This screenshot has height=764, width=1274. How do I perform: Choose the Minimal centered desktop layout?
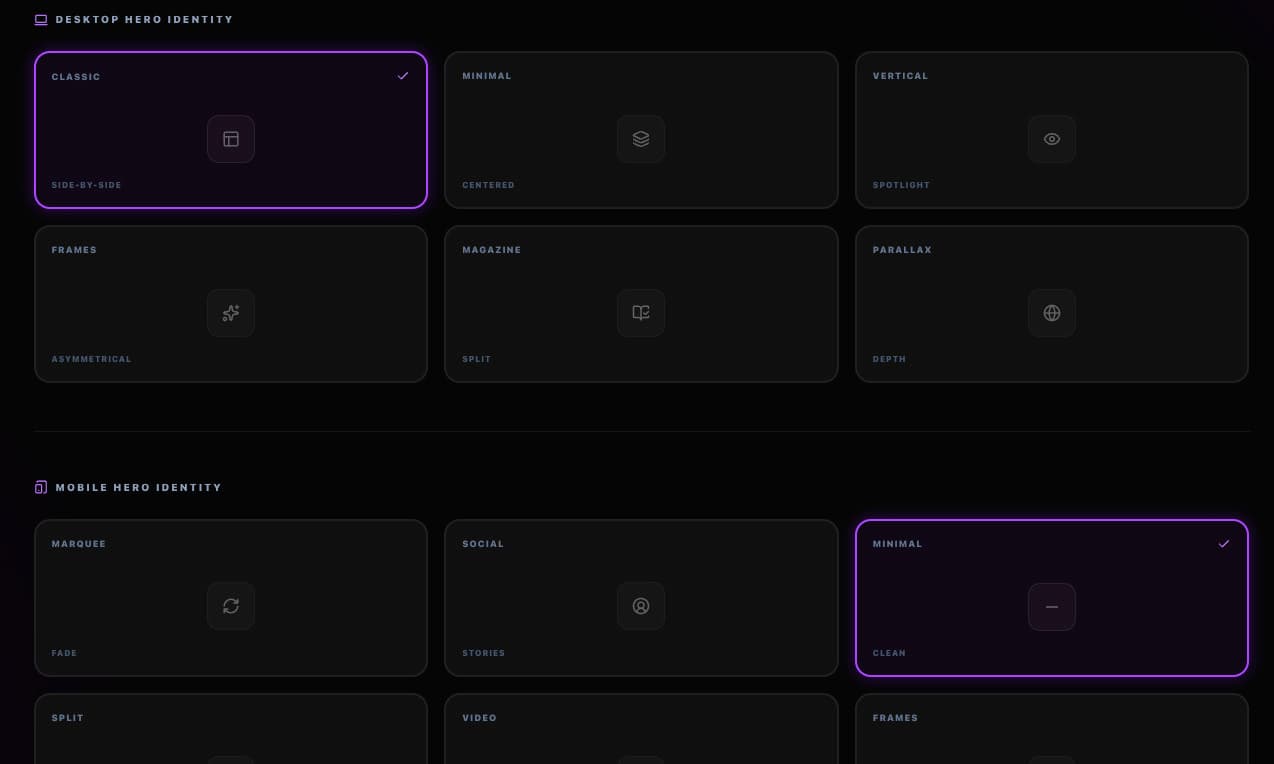(x=641, y=130)
